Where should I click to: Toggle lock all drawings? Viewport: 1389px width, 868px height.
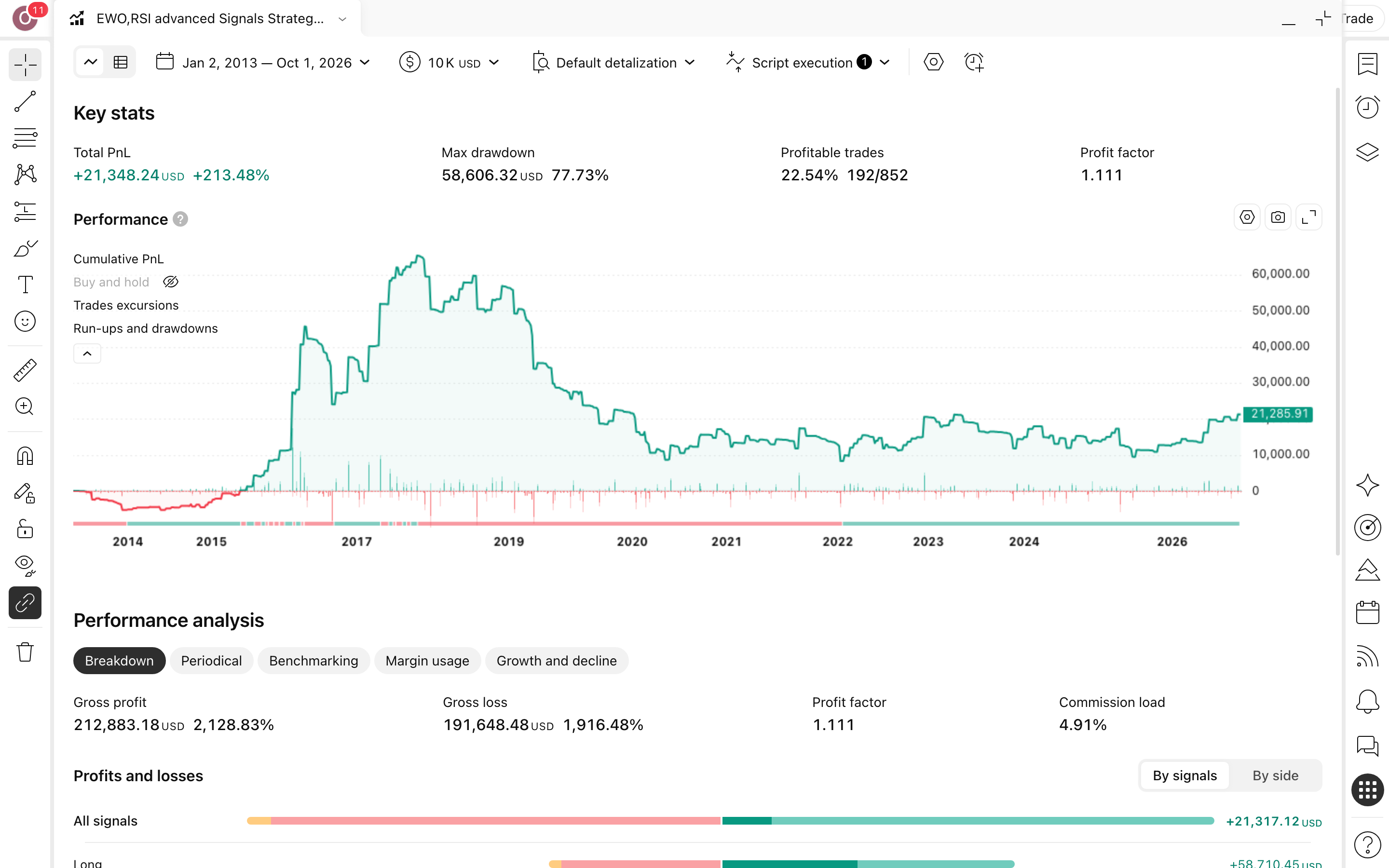(25, 529)
